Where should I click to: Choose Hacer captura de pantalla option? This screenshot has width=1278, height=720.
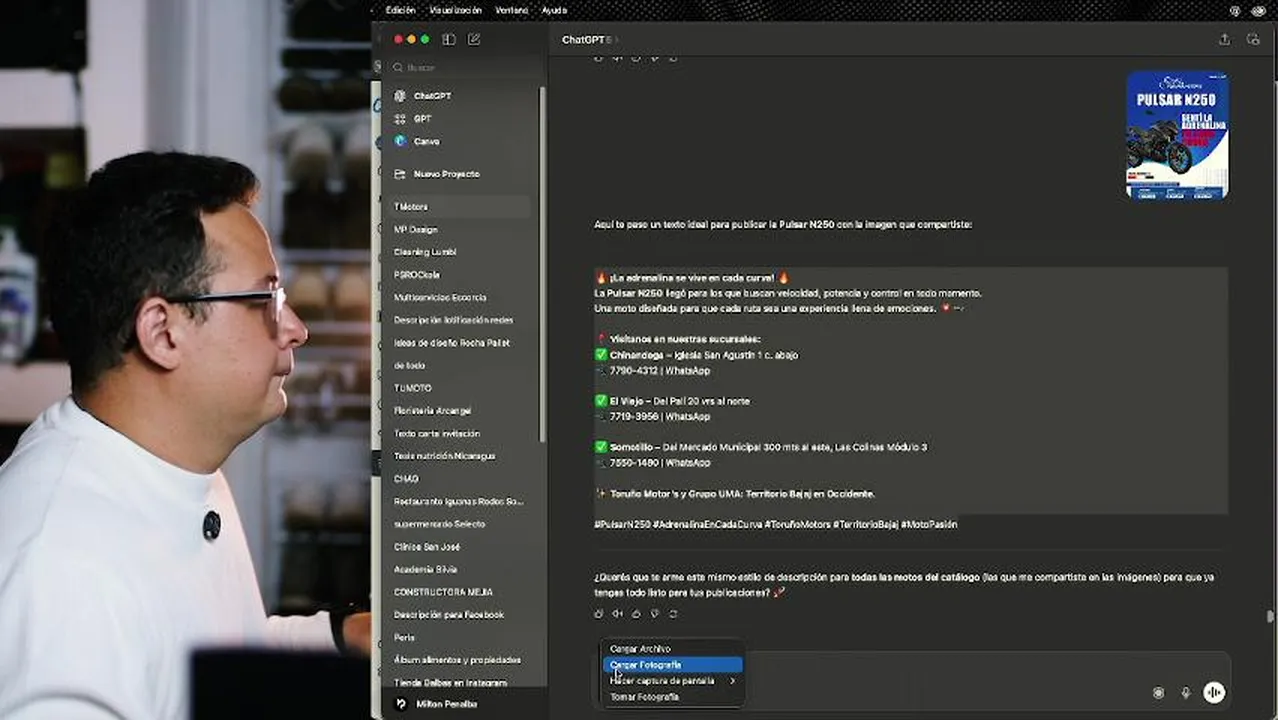click(673, 681)
